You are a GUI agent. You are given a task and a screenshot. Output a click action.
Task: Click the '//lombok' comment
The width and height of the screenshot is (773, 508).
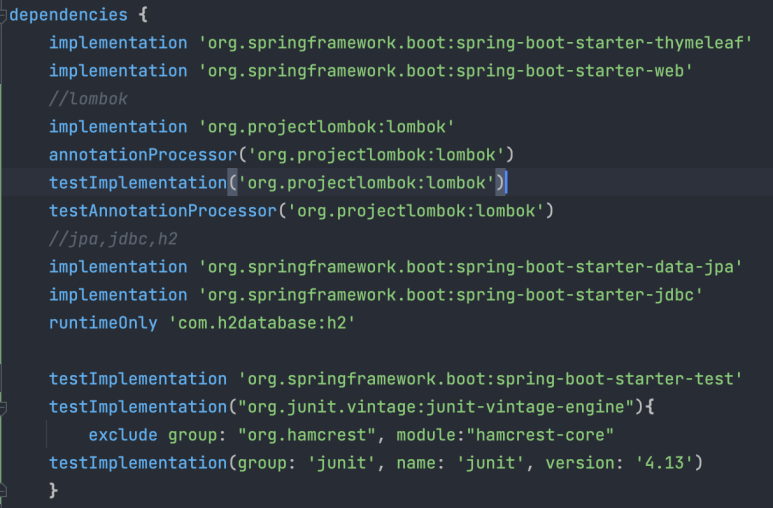point(88,99)
